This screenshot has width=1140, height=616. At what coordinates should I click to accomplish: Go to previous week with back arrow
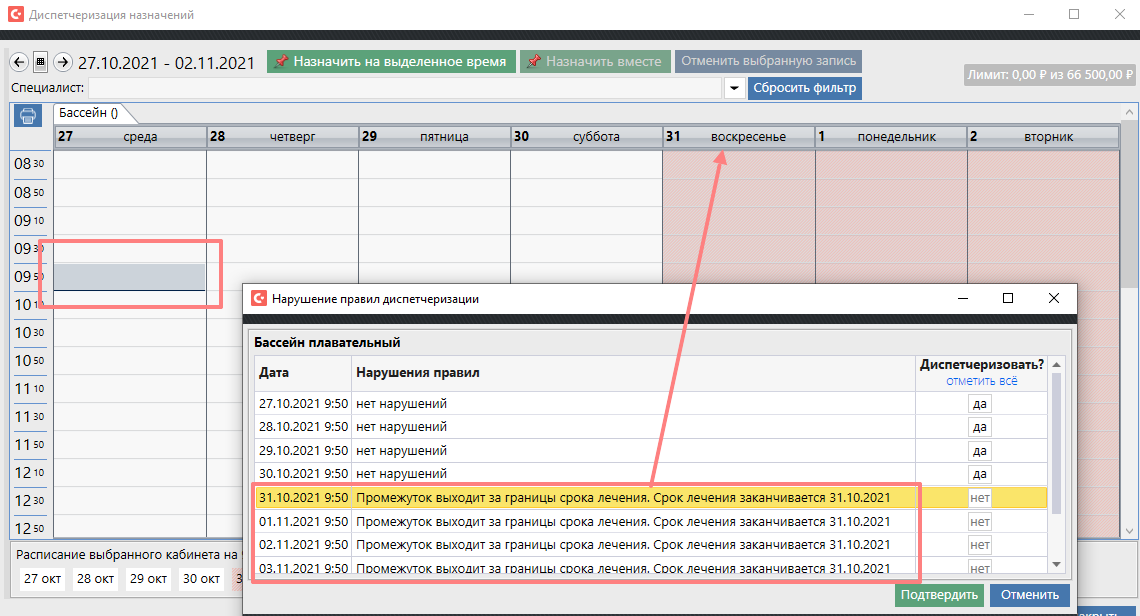click(x=19, y=62)
